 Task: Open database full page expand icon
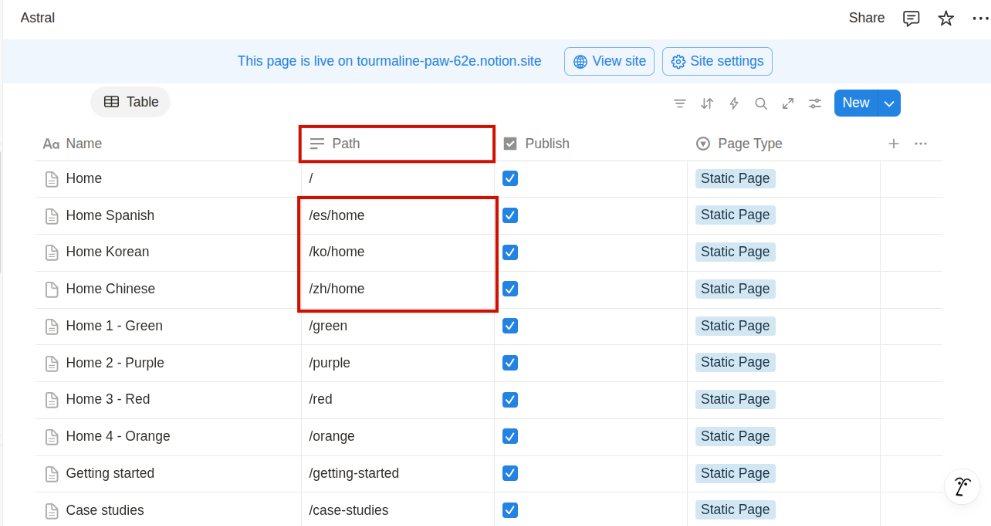click(787, 104)
